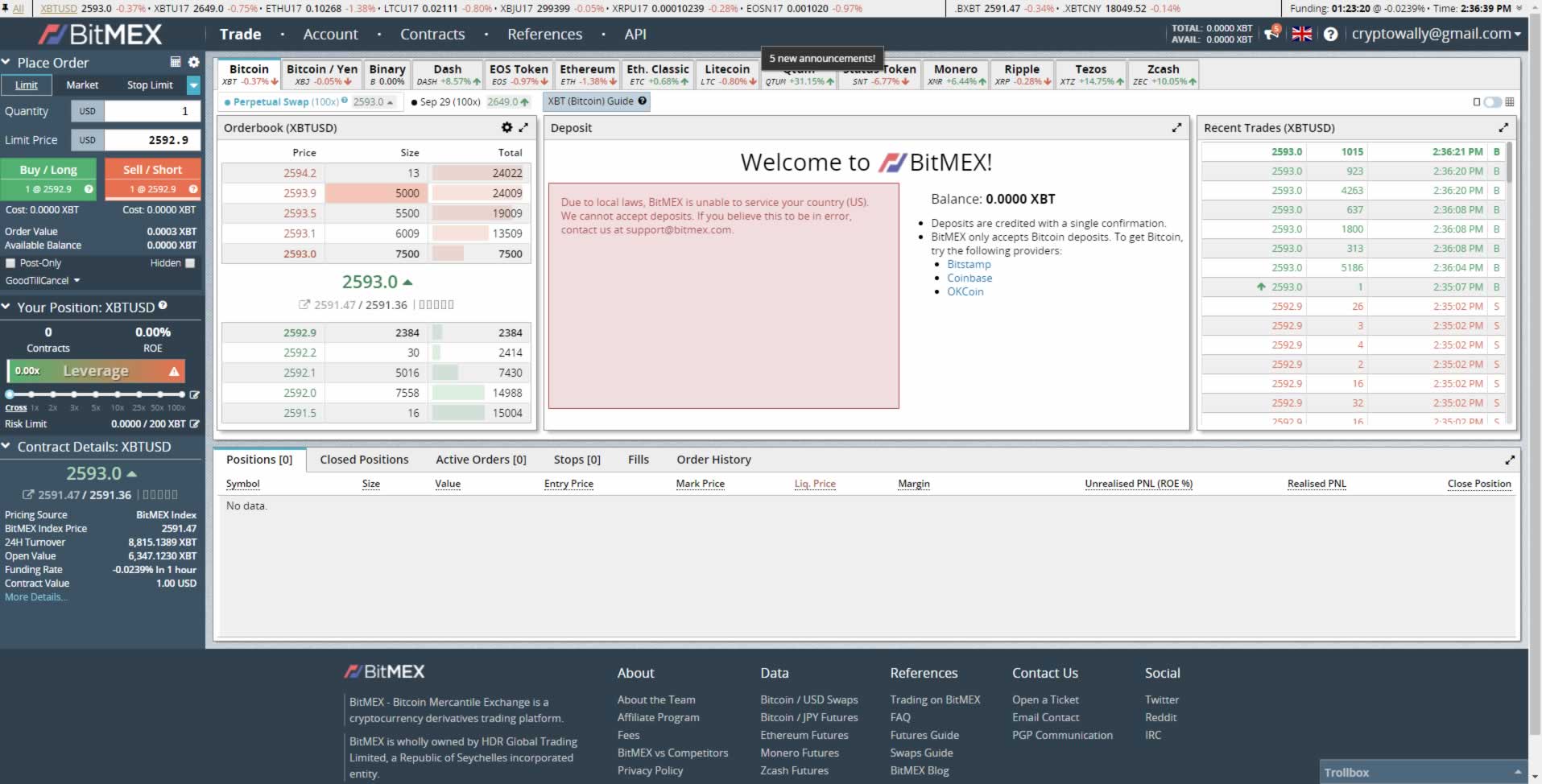Expand the Trollbox chat panel
The height and width of the screenshot is (784, 1542).
point(1423,772)
